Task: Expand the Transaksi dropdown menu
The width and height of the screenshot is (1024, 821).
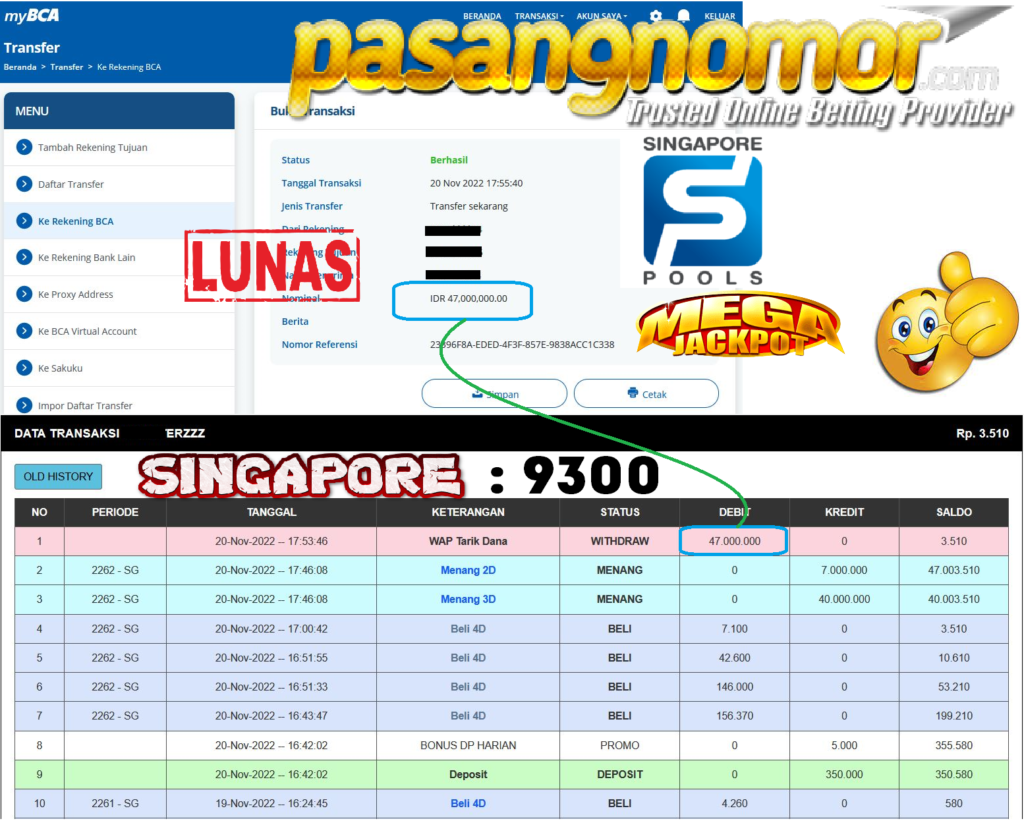Action: (539, 16)
